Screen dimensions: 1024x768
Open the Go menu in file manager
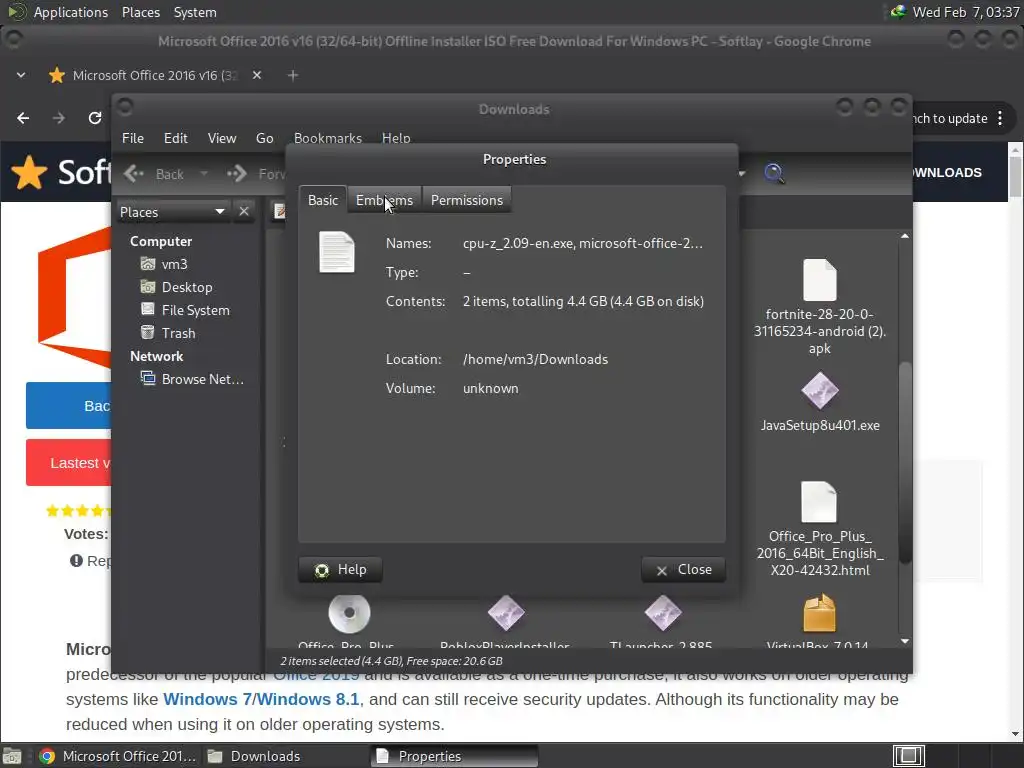(x=264, y=138)
